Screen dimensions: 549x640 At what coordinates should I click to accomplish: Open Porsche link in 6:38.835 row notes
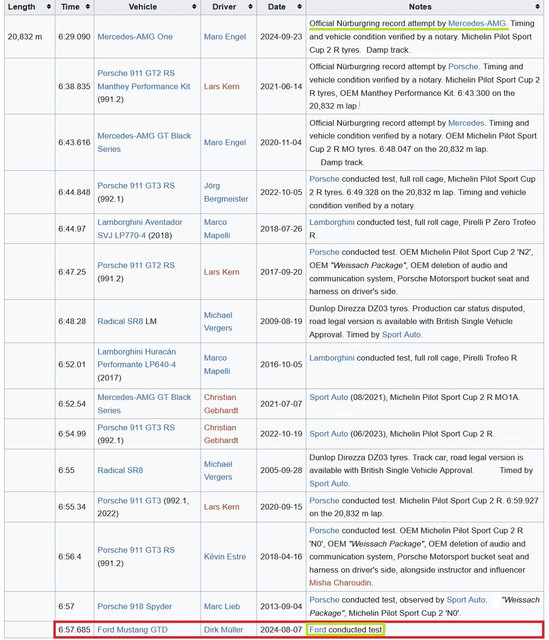tap(463, 67)
